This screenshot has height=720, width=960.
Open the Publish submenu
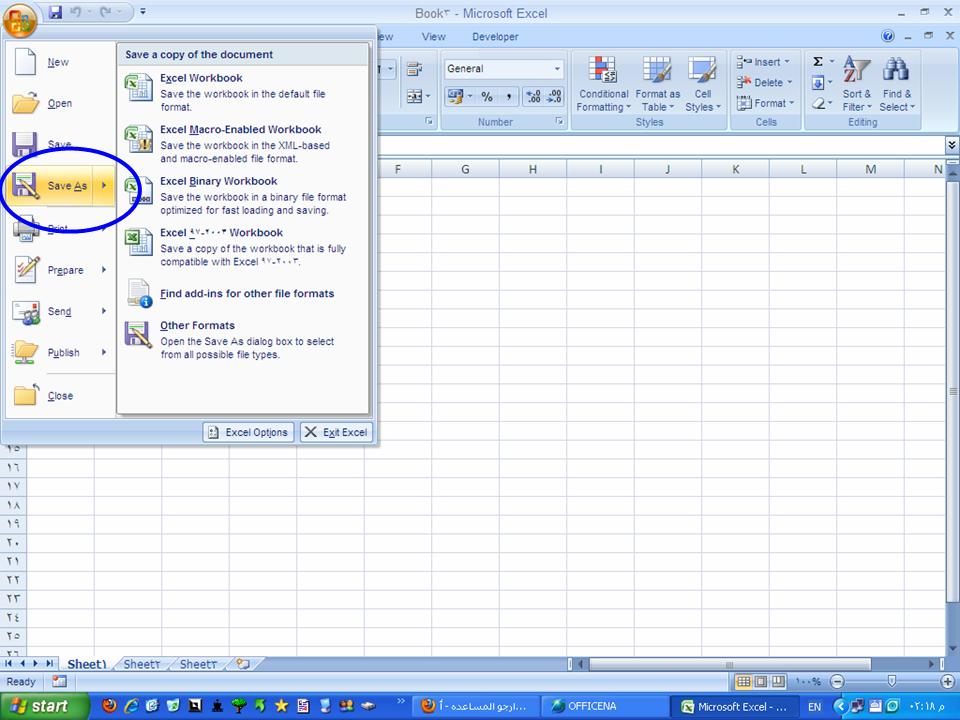pos(60,352)
